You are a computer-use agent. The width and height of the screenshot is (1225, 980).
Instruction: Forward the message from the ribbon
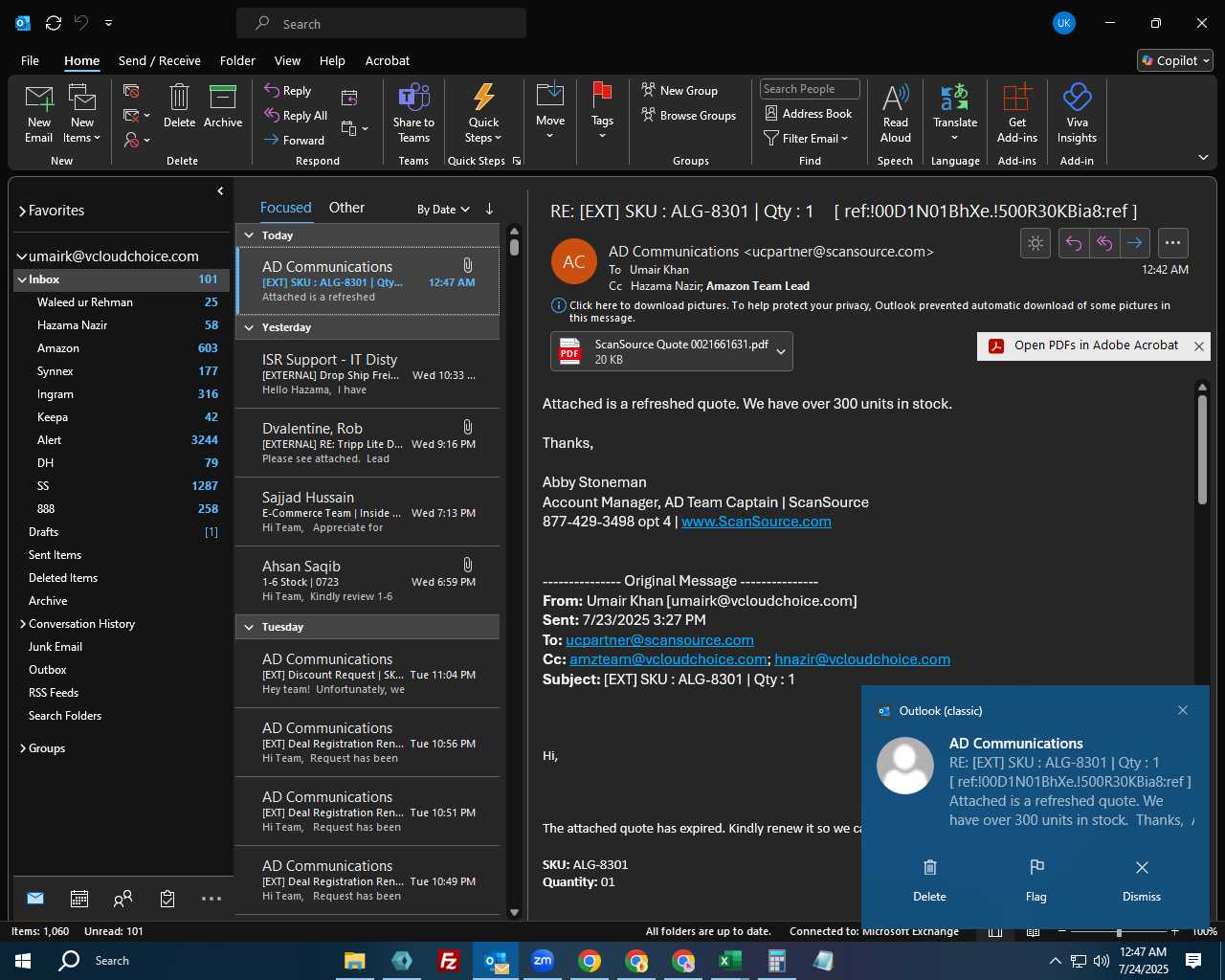[x=294, y=140]
